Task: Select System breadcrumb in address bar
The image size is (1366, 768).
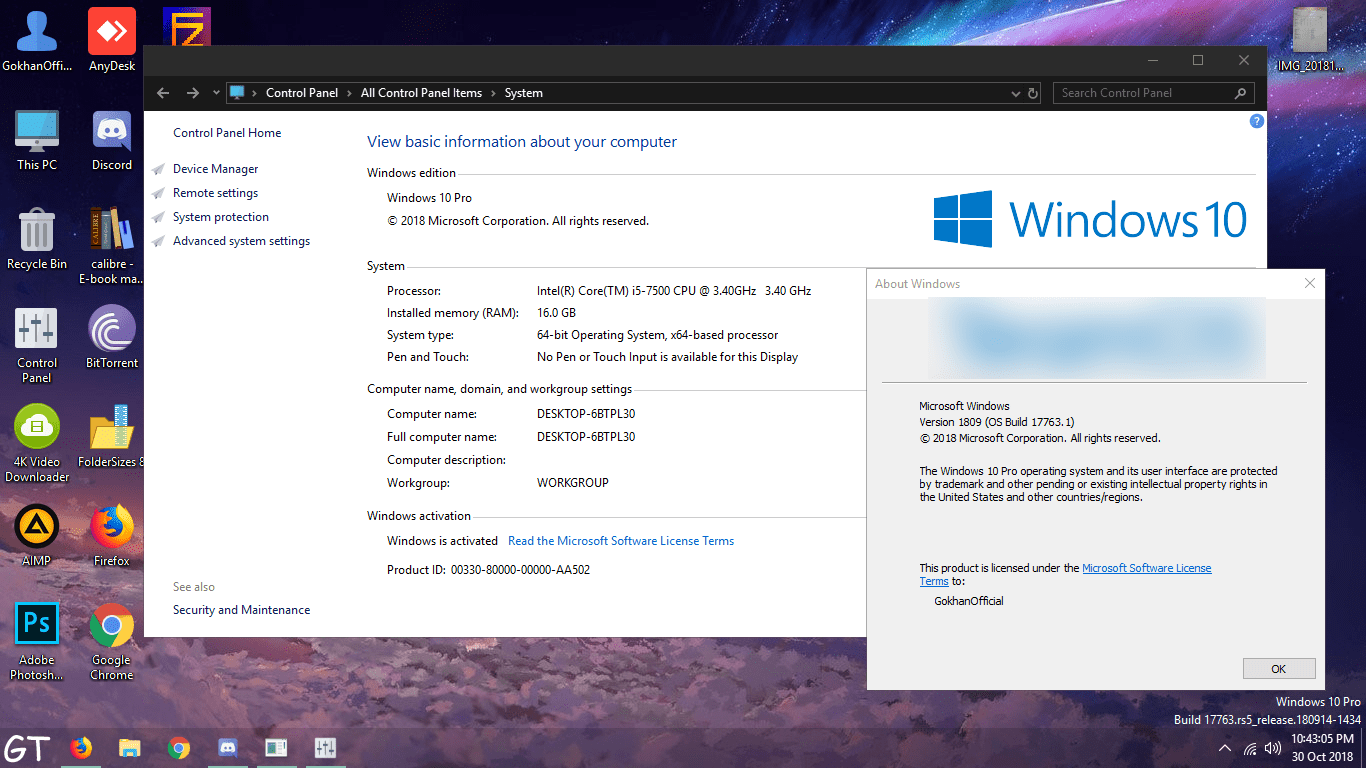Action: [x=524, y=93]
